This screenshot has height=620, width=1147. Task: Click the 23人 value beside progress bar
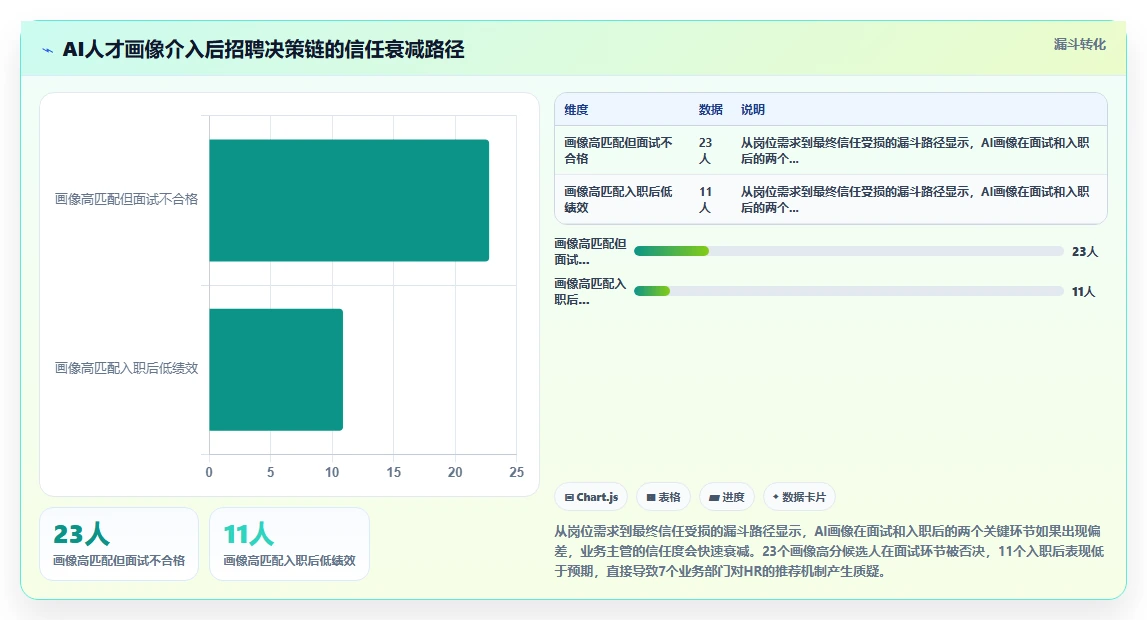[x=1085, y=252]
